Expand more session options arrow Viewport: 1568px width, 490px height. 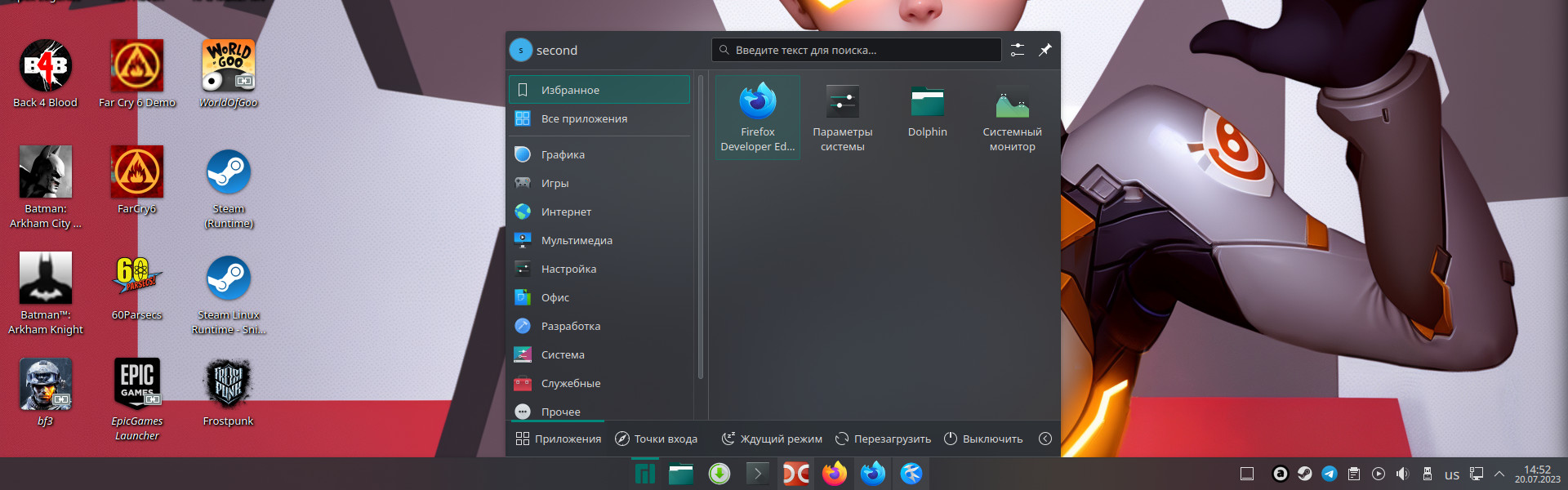click(x=1045, y=439)
